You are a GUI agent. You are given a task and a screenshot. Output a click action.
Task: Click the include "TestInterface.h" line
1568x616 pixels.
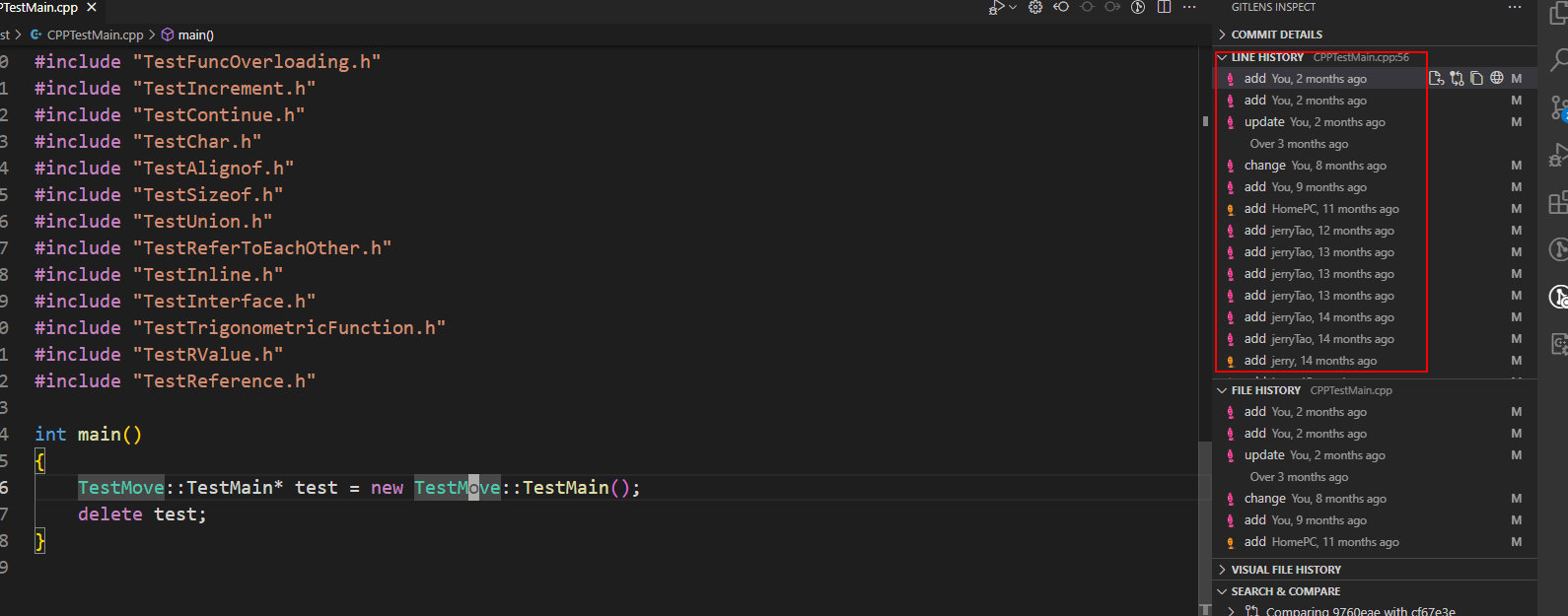[175, 301]
